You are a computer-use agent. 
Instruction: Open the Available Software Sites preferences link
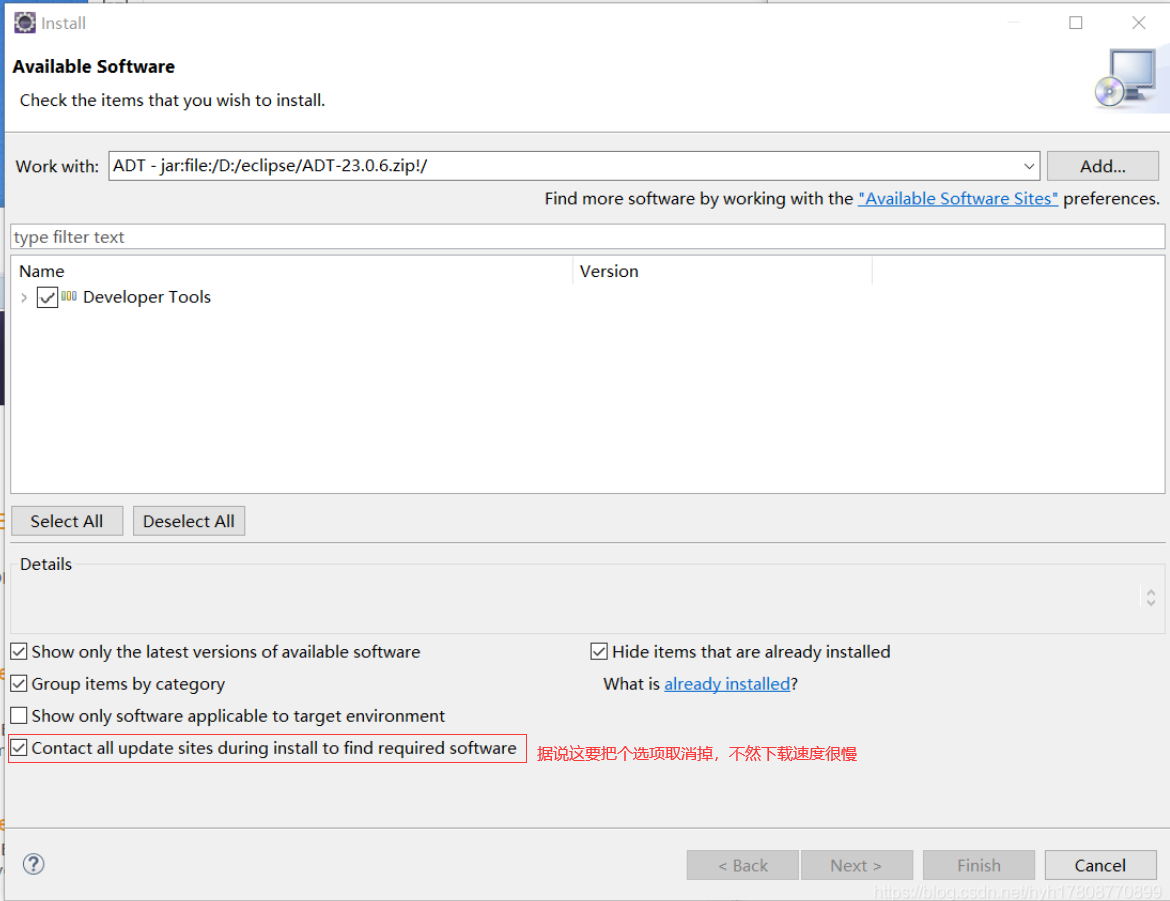point(957,198)
